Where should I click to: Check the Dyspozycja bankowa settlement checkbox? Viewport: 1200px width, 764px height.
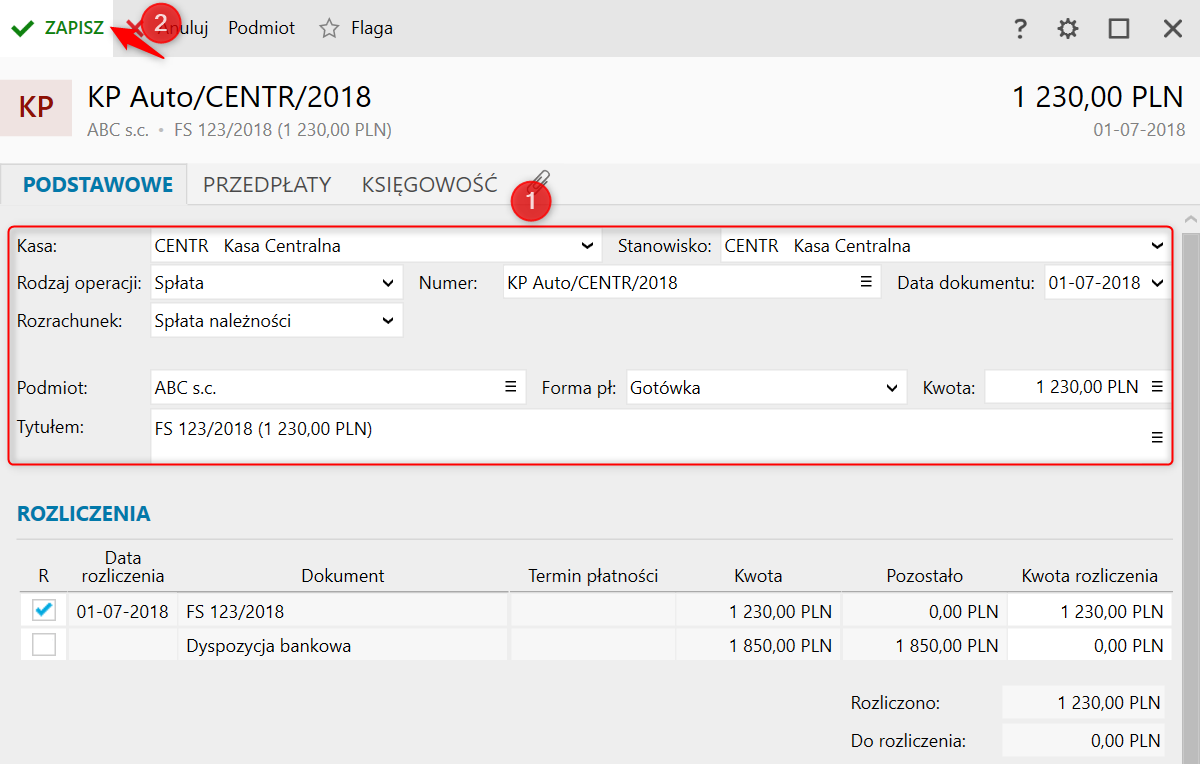[44, 646]
